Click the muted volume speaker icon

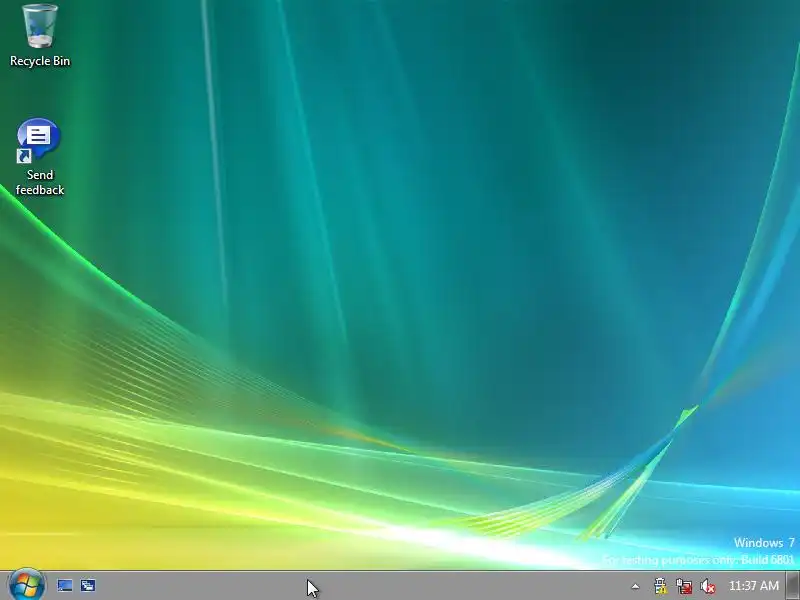pos(708,586)
